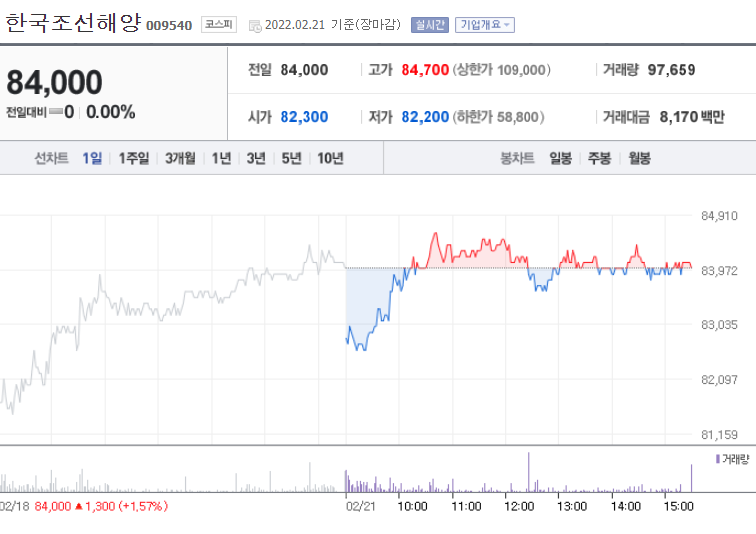Click the 81,159 price axis label
The width and height of the screenshot is (756, 534).
tap(719, 435)
